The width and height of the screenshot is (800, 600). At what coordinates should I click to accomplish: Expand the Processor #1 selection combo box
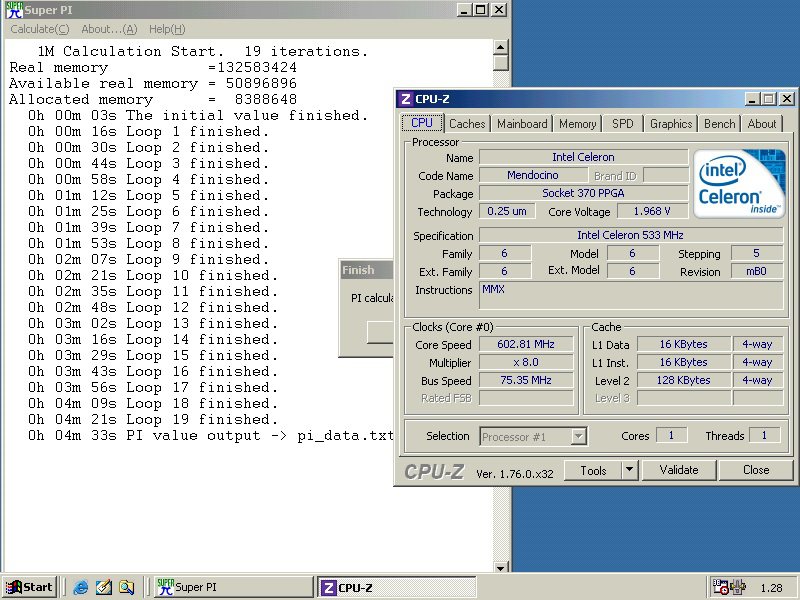[x=578, y=436]
